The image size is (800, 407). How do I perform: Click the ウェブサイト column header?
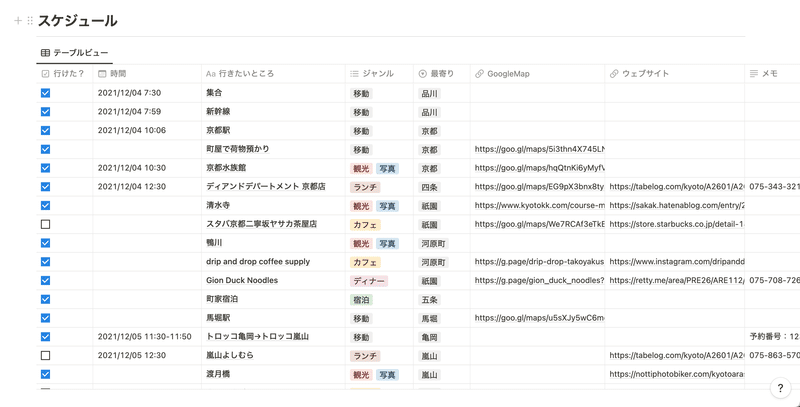point(674,73)
